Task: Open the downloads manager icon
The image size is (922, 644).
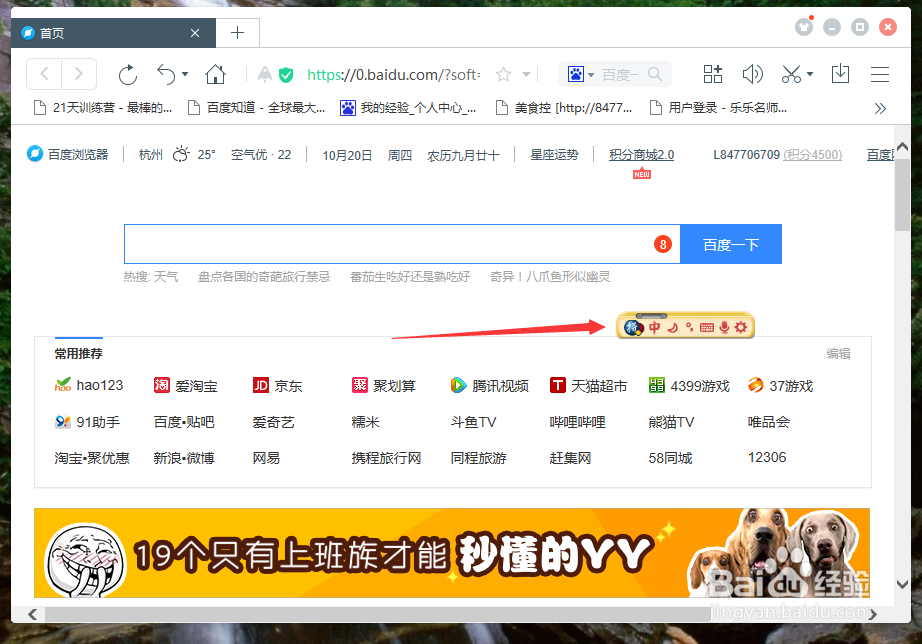Action: (841, 74)
